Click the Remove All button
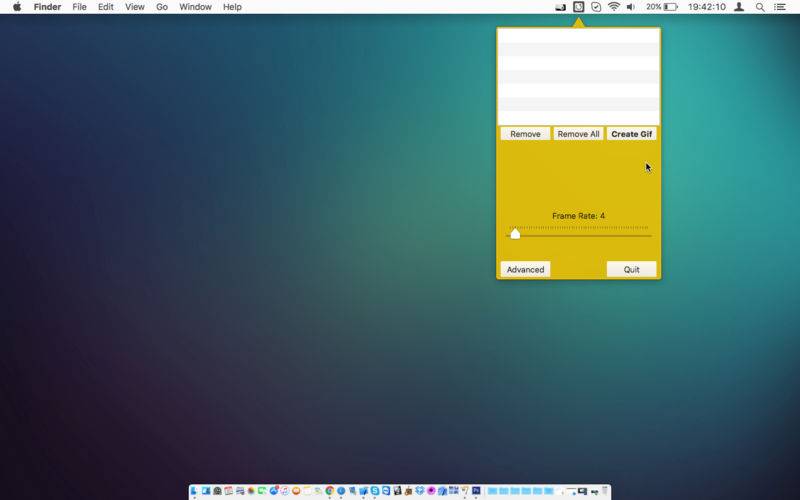 click(x=578, y=134)
